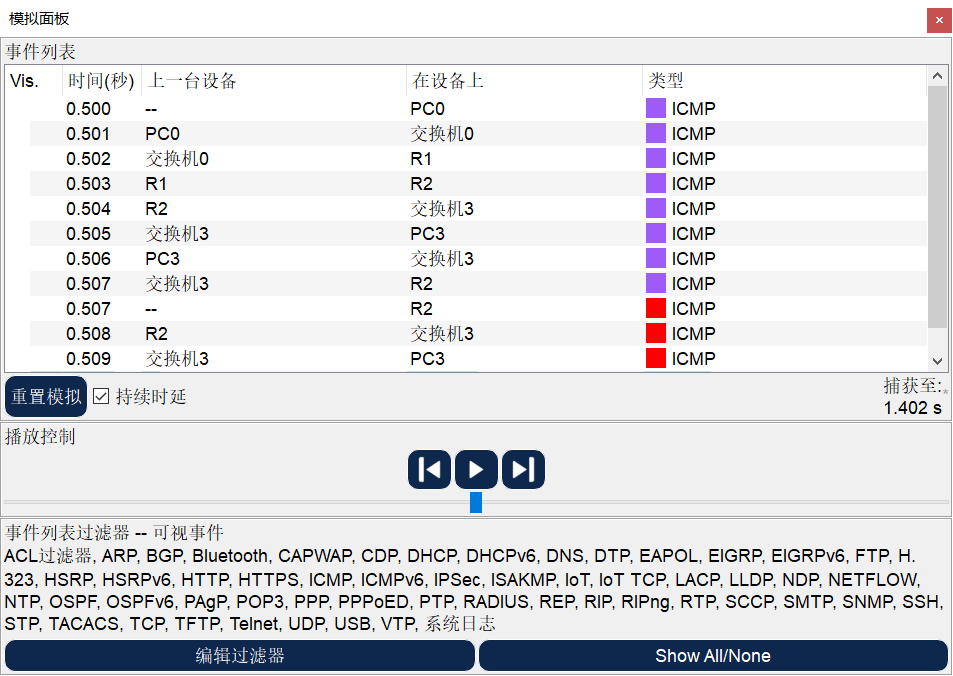Click the blue playback speed slider handle

[x=476, y=502]
